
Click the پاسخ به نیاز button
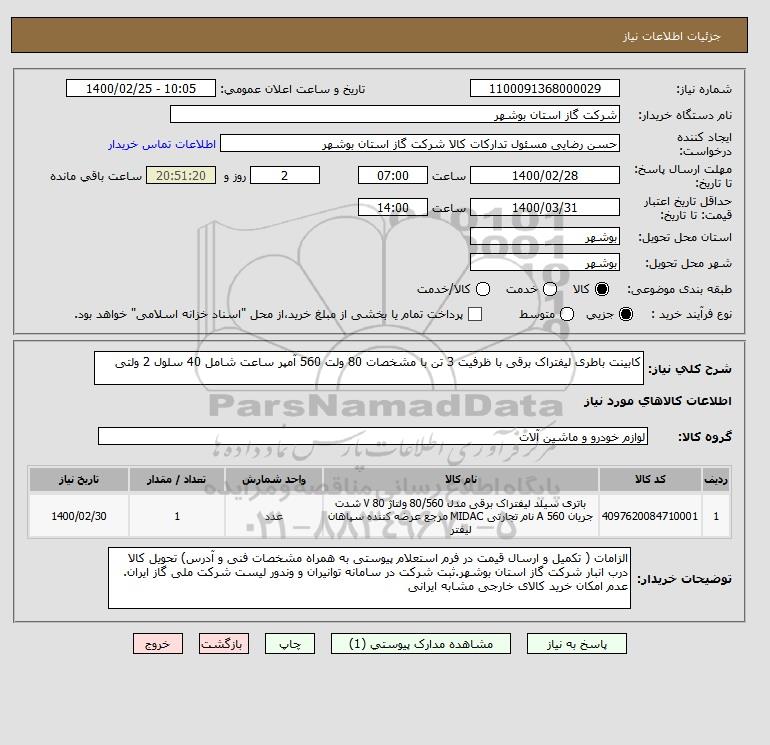[577, 644]
